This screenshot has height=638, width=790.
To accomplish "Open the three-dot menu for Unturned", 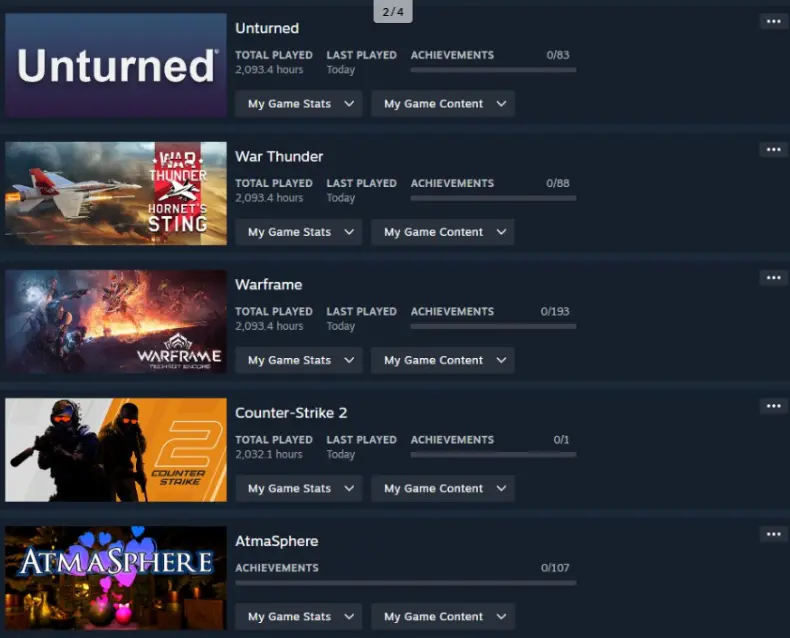I will tap(773, 21).
